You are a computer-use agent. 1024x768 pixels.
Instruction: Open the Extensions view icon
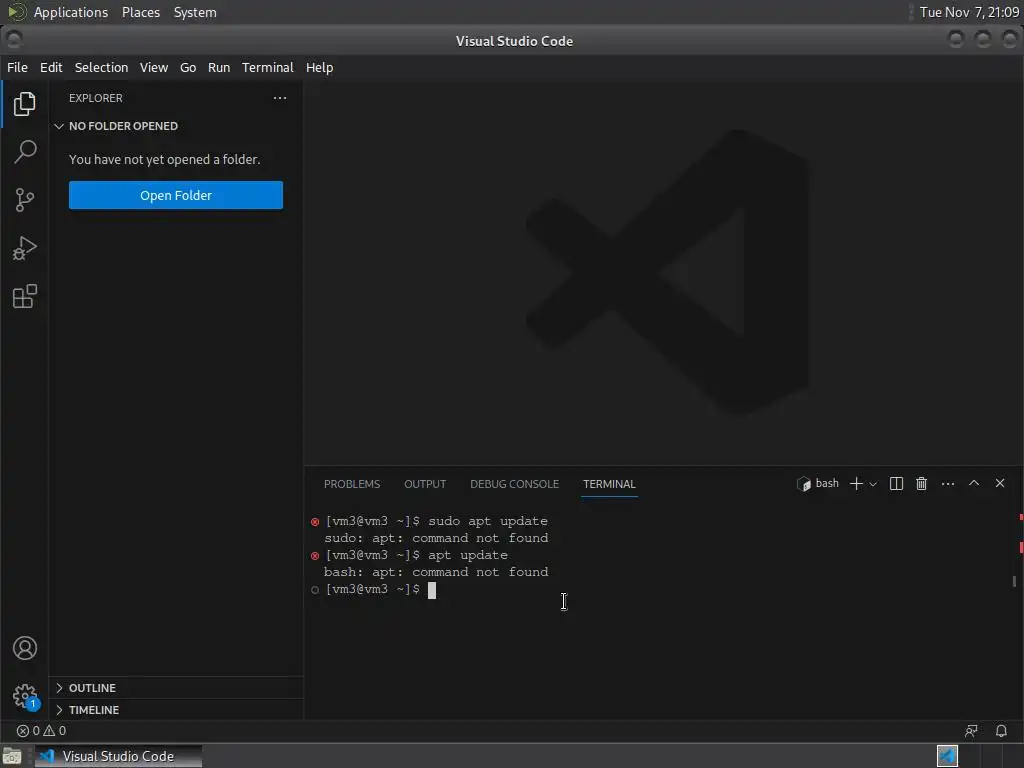tap(24, 296)
